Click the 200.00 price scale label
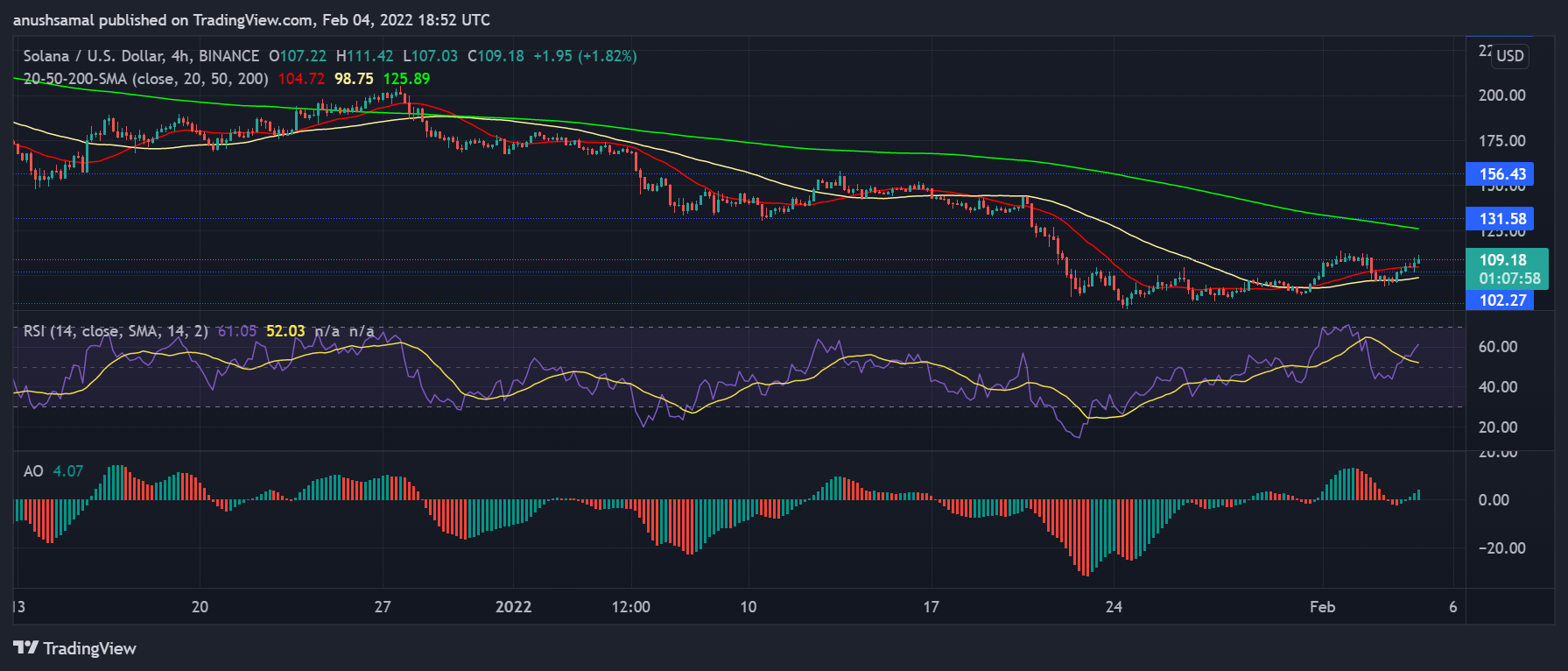Viewport: 1568px width, 671px height. pyautogui.click(x=1501, y=95)
